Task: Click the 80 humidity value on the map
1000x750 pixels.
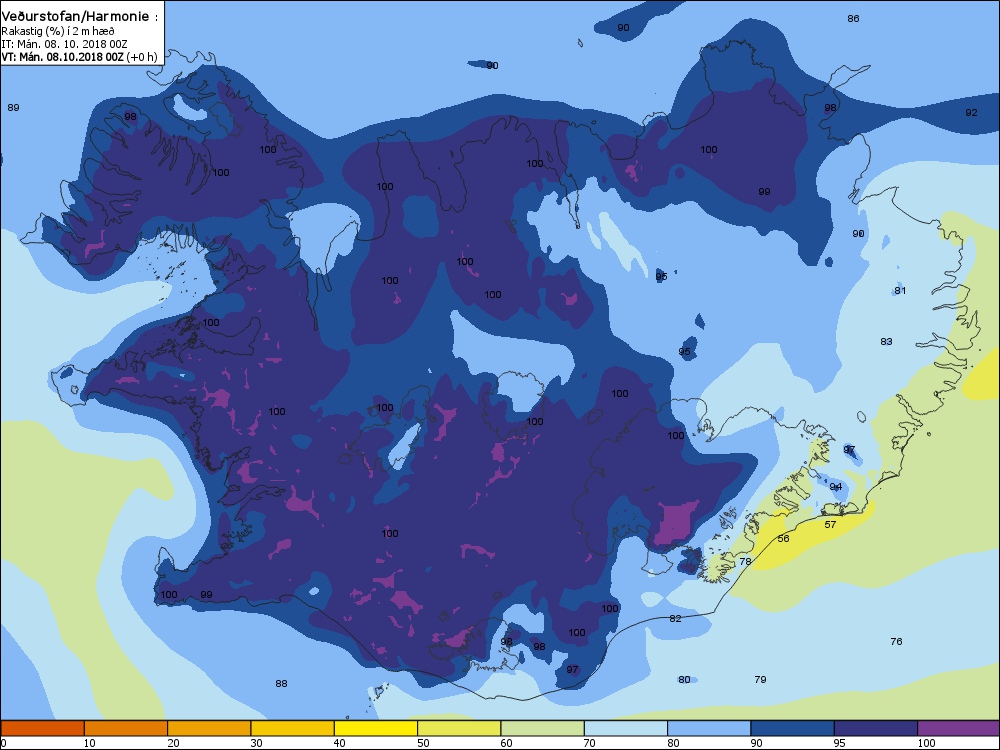Action: click(x=684, y=679)
